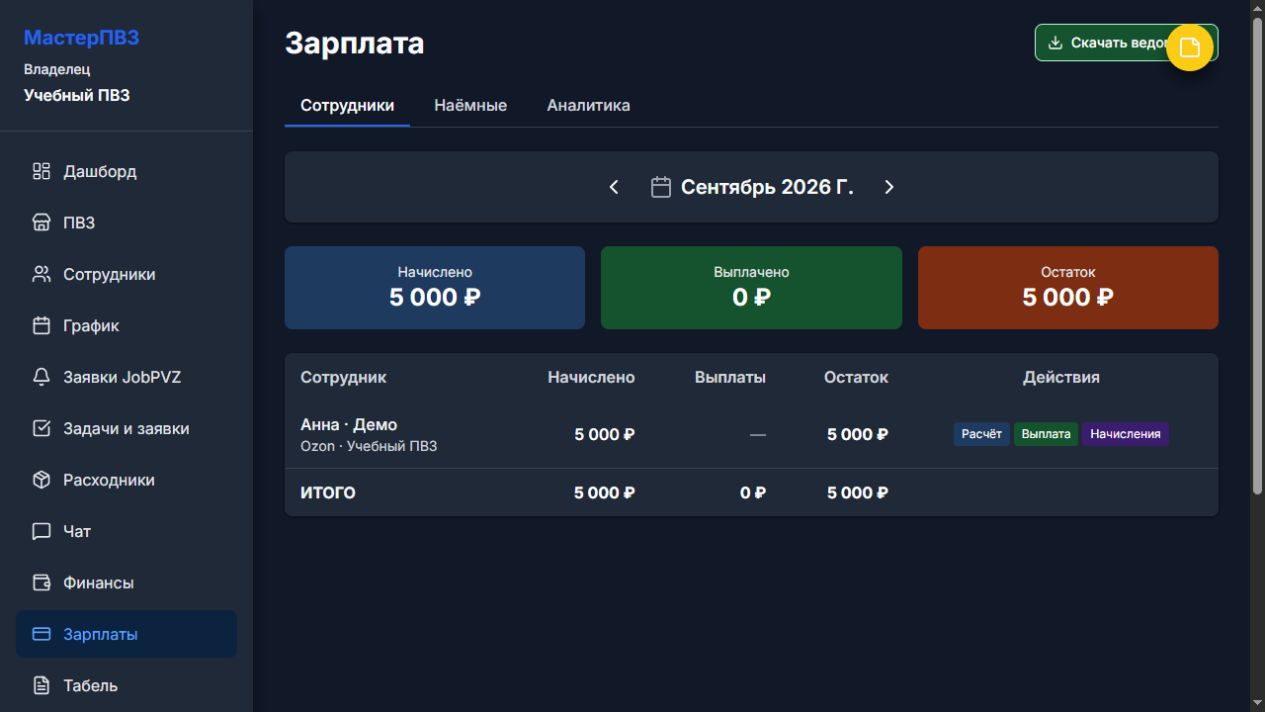Select Зарплаты in the sidebar

click(x=126, y=634)
